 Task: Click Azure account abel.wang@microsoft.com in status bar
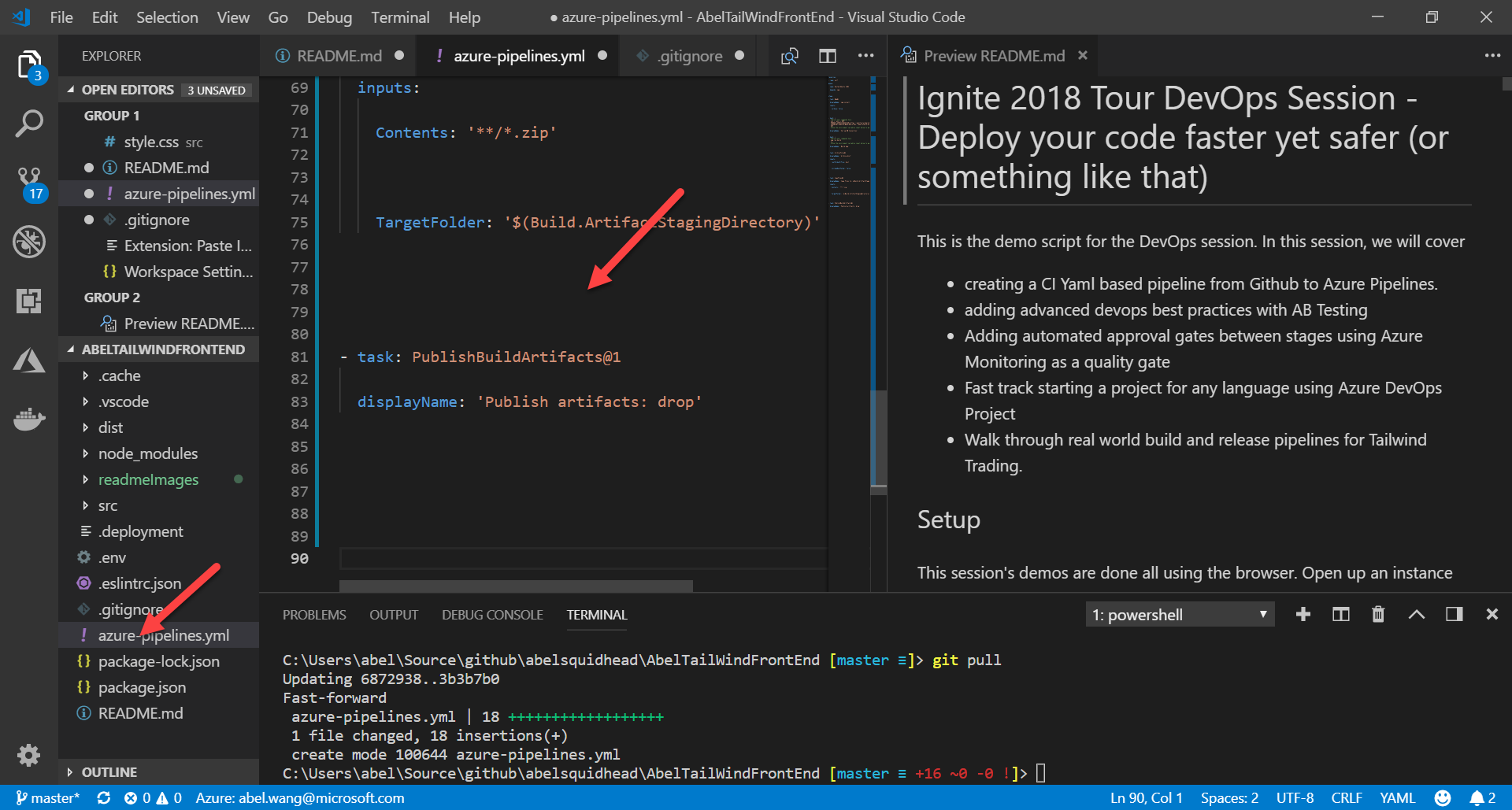click(299, 797)
